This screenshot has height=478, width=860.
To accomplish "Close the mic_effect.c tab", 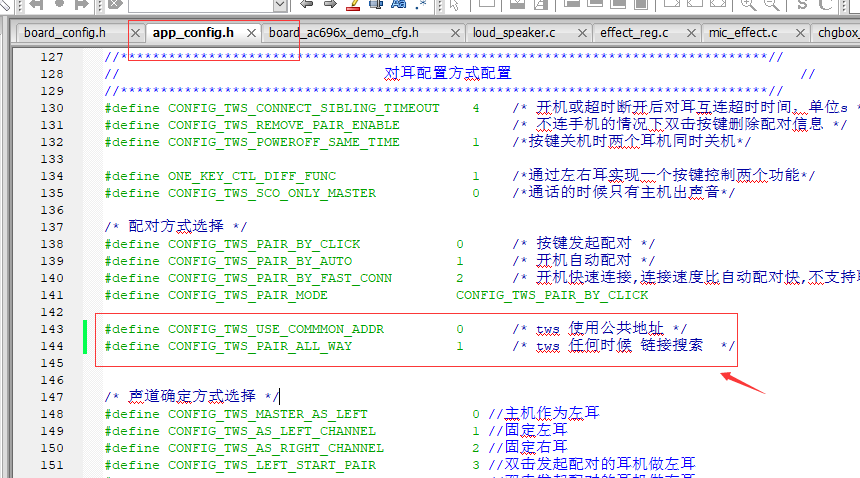I will [x=800, y=33].
